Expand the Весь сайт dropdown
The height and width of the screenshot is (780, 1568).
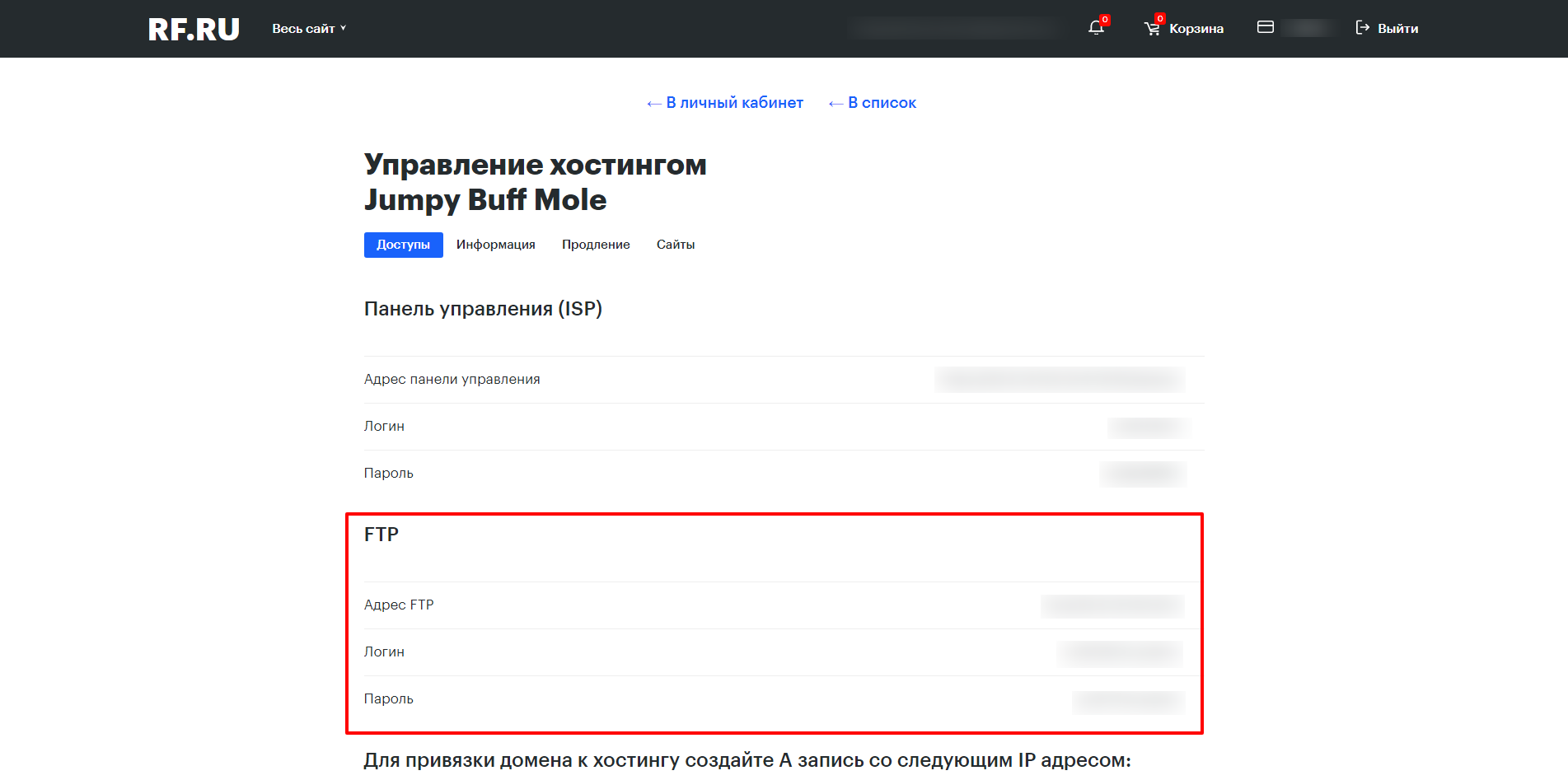click(x=309, y=29)
